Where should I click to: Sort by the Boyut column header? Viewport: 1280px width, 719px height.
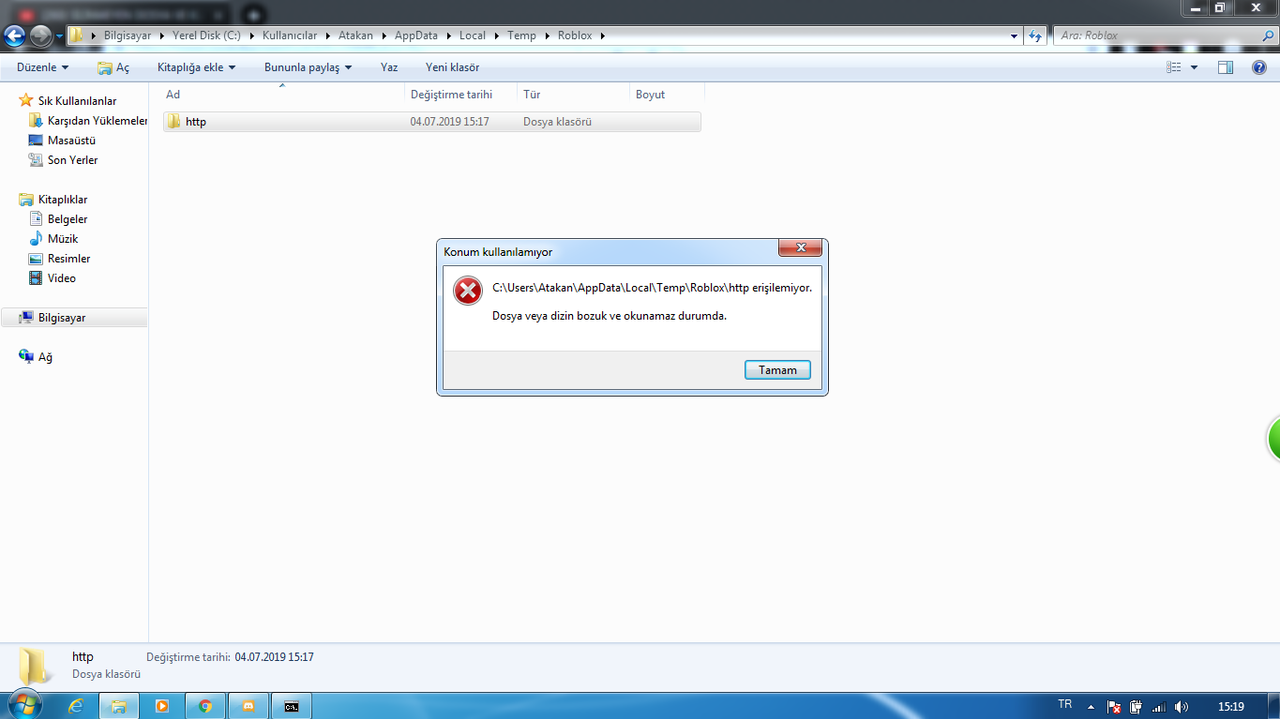pos(667,94)
